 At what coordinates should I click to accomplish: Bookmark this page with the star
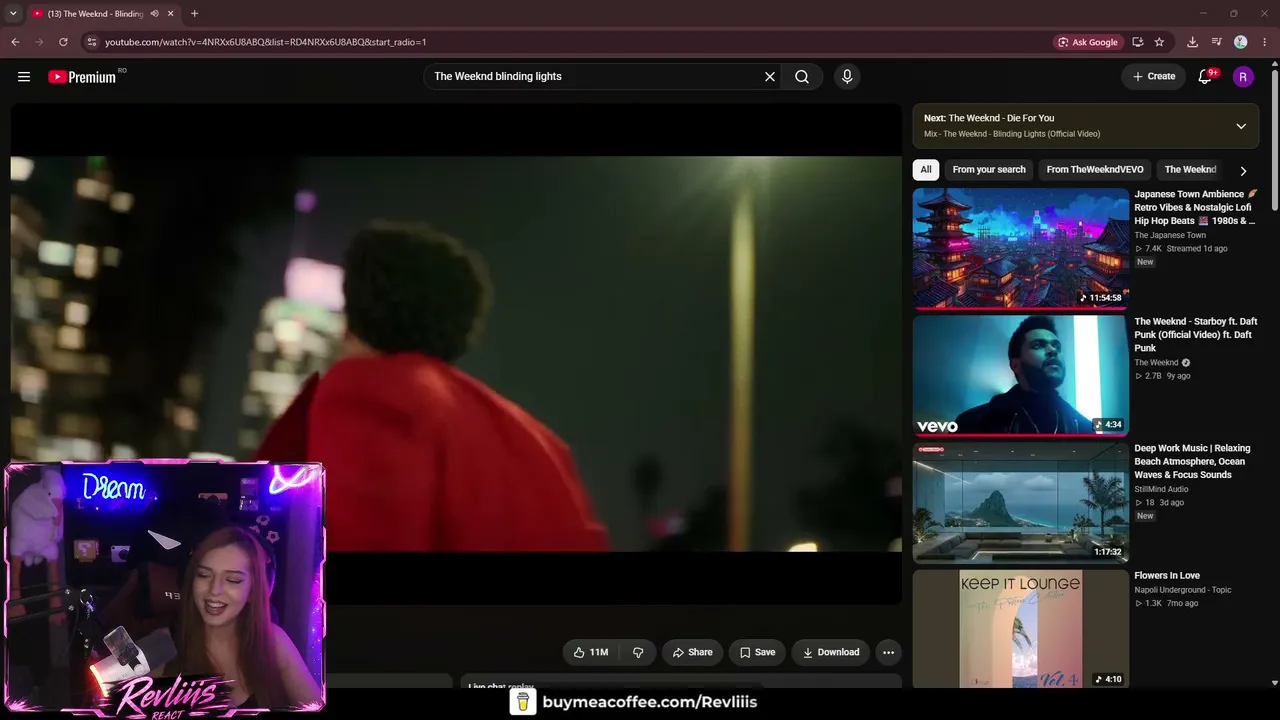click(1159, 42)
